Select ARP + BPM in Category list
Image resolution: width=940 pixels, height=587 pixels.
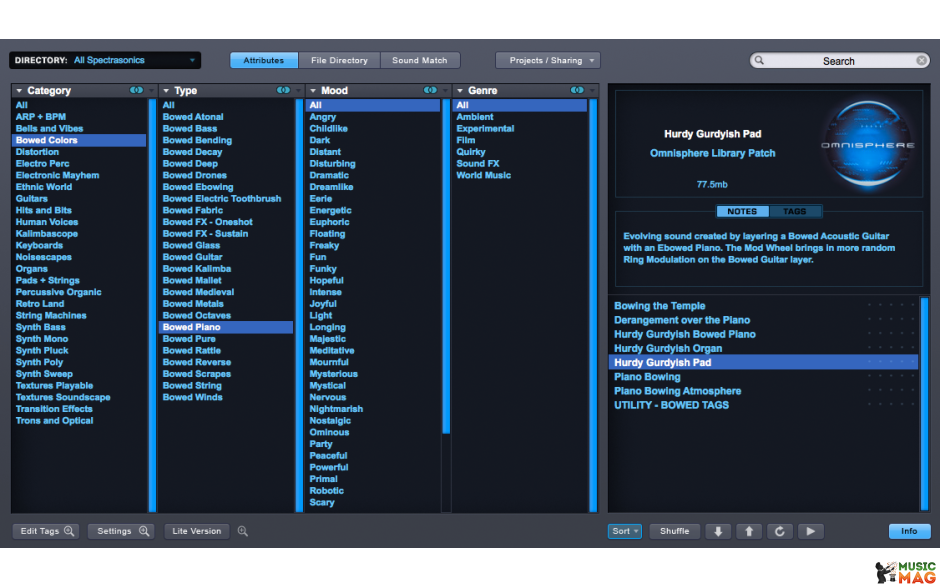[41, 117]
